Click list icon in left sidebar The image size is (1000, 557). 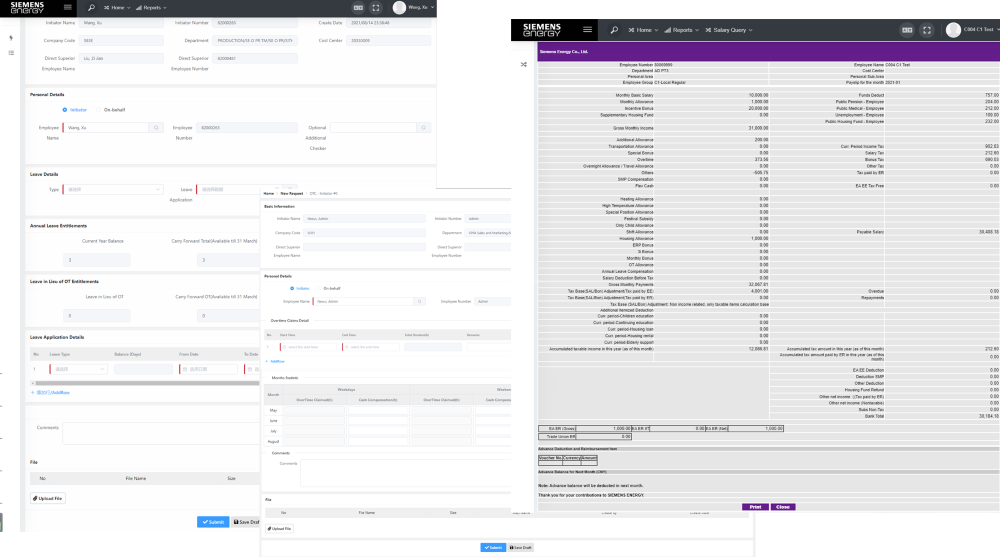tap(11, 53)
